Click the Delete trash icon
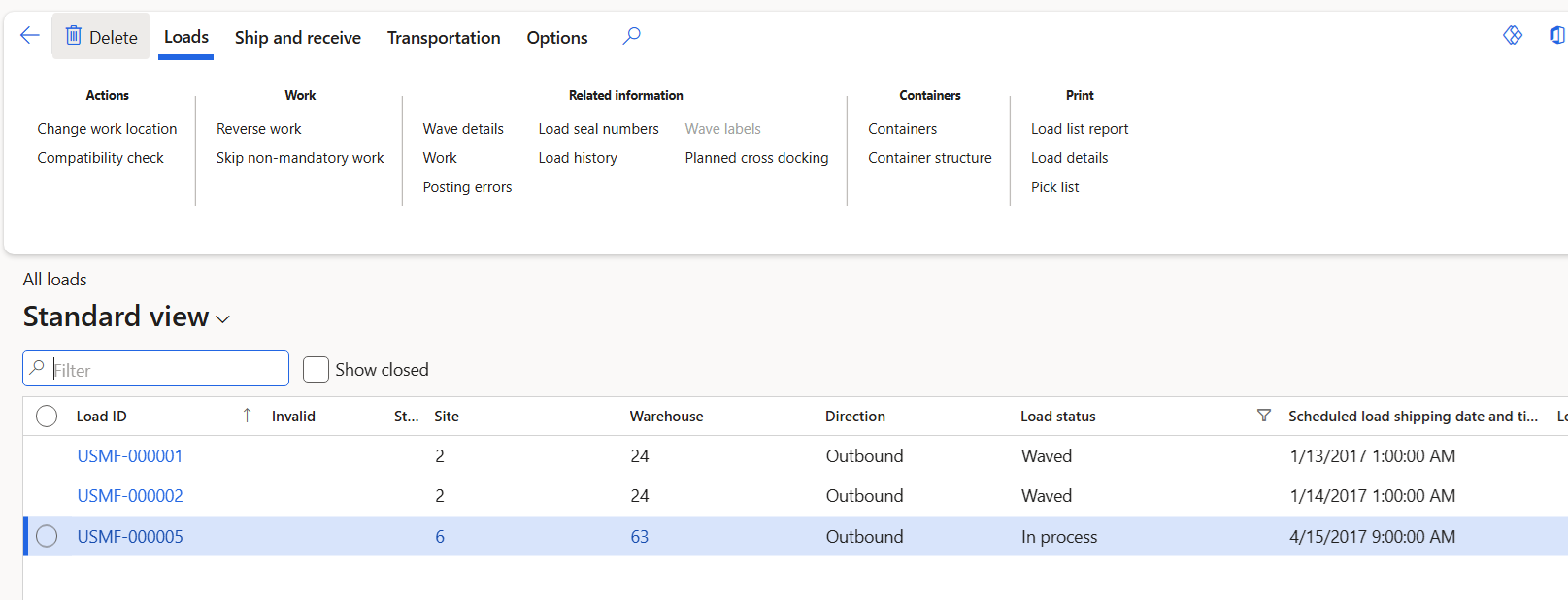This screenshot has width=1568, height=600. pyautogui.click(x=74, y=36)
